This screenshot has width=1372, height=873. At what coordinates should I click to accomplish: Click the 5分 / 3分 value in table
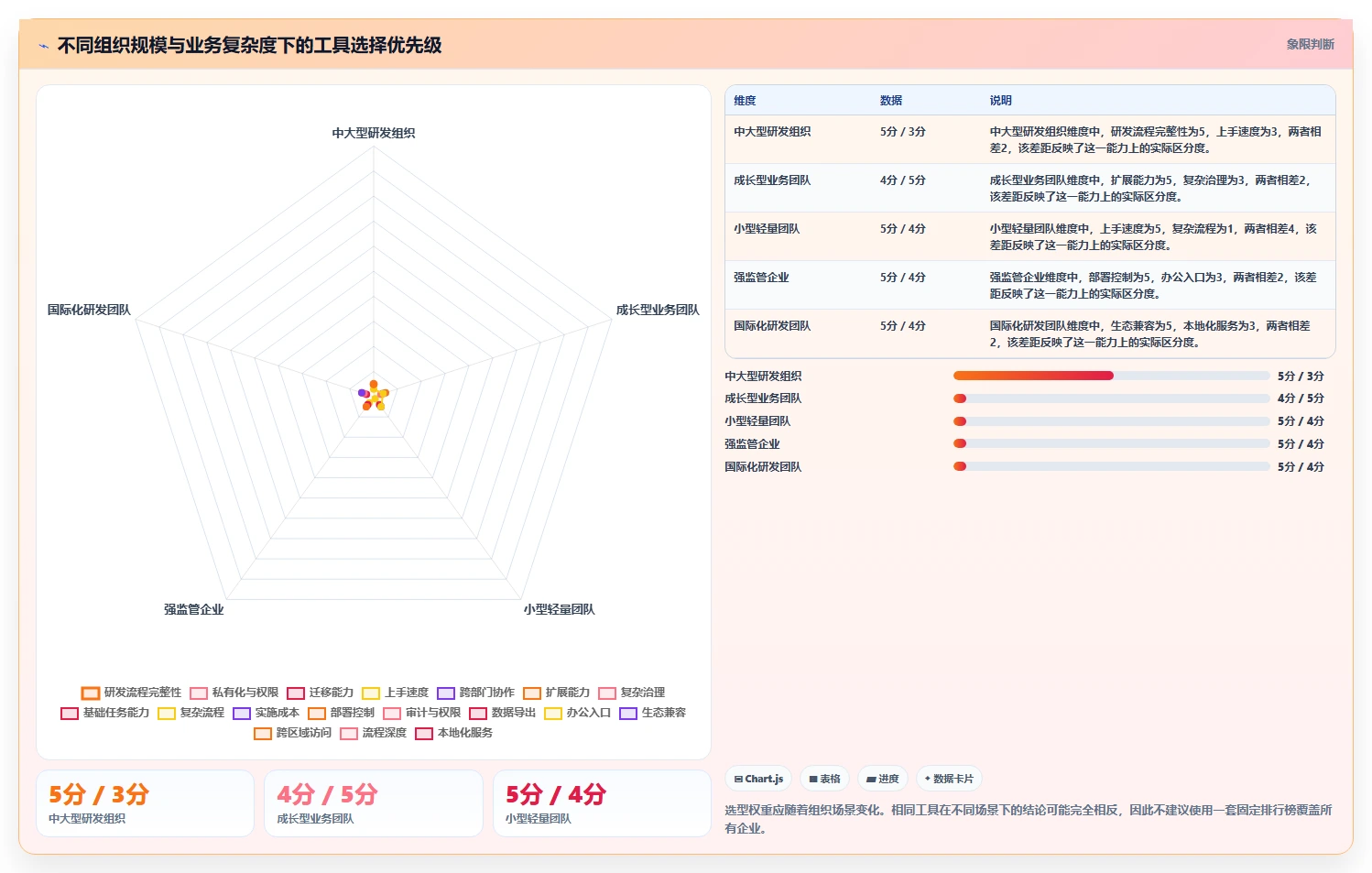coord(903,132)
